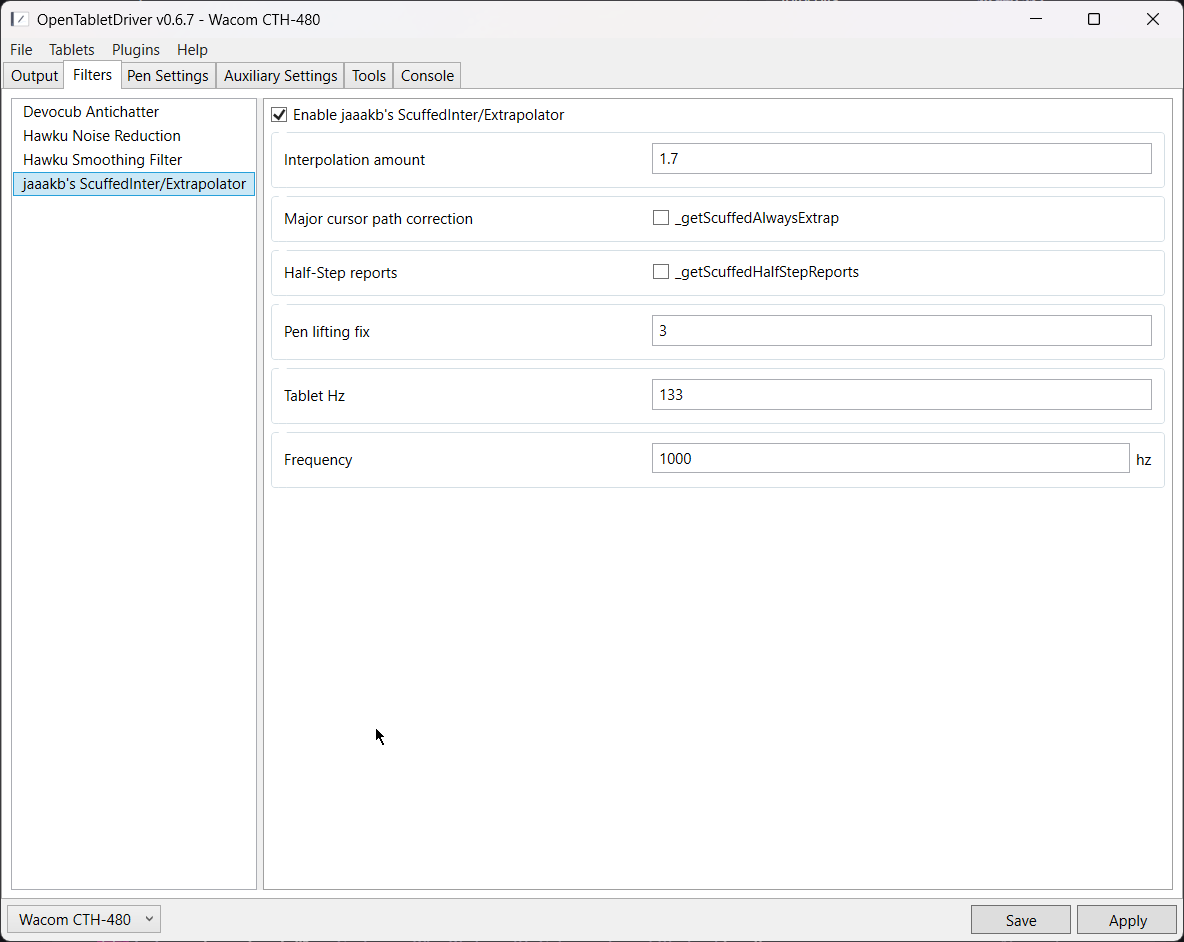1184x942 pixels.
Task: Maximize the OpenTabletDriver window
Action: 1093,19
